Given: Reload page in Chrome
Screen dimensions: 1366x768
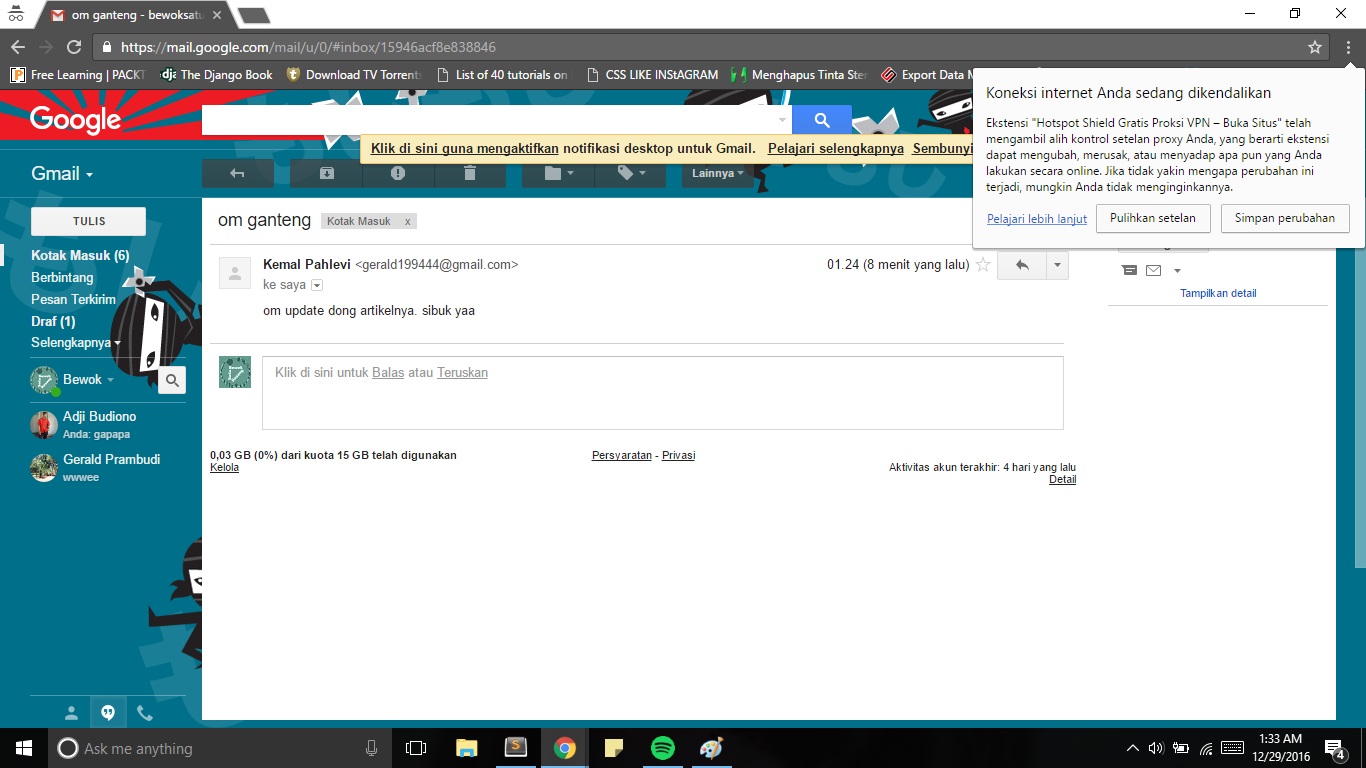Looking at the screenshot, I should tap(74, 47).
